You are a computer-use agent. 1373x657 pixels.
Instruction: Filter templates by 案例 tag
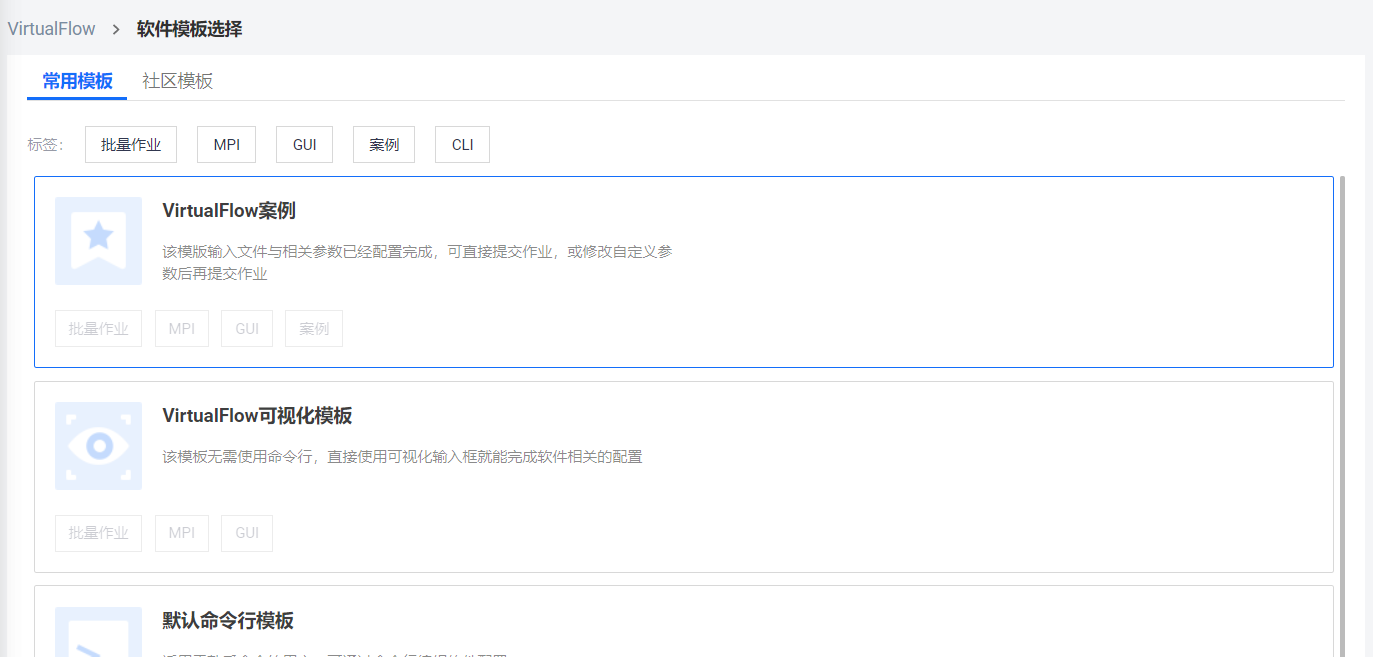click(384, 144)
